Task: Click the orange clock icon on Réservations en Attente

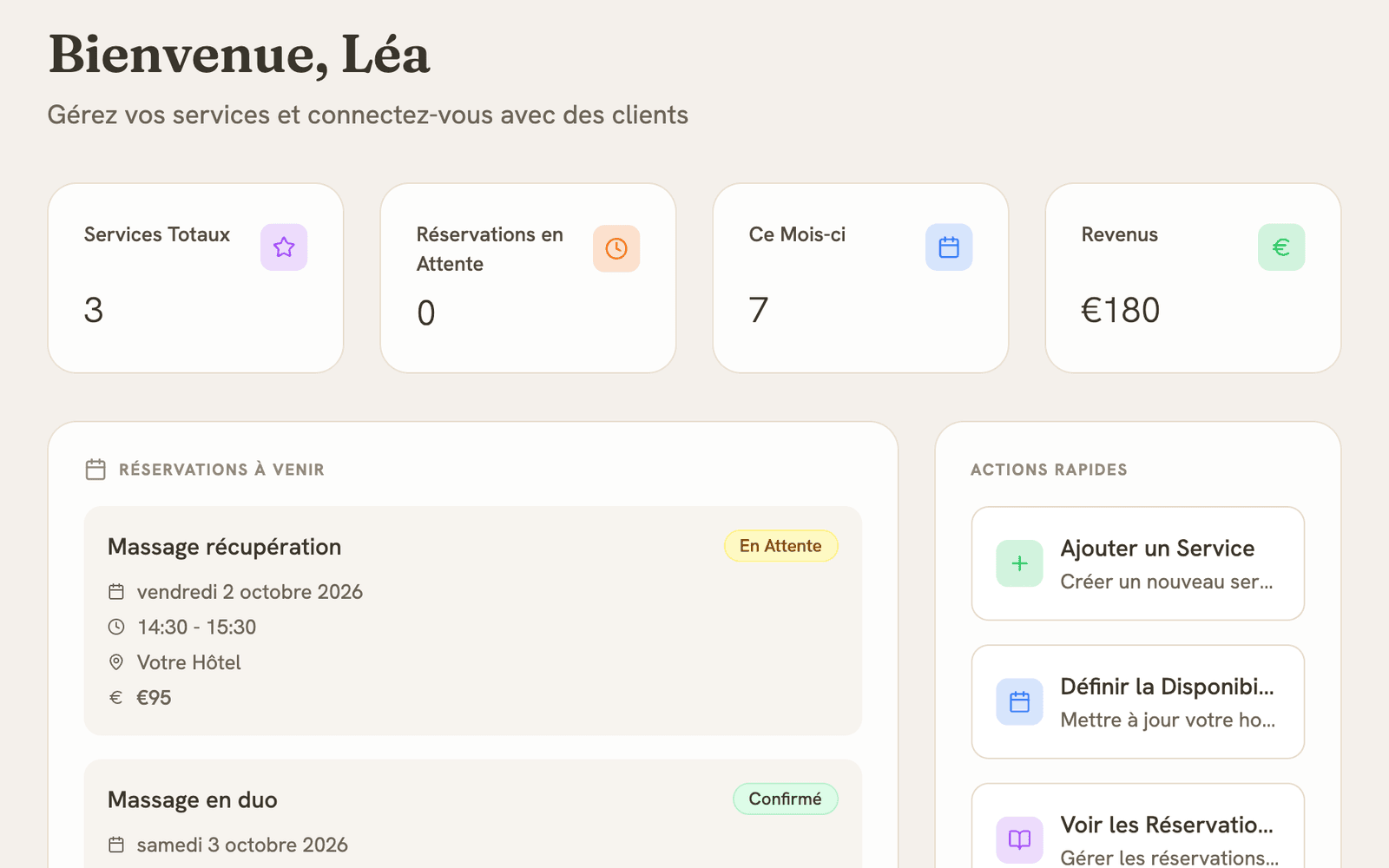Action: (x=616, y=249)
